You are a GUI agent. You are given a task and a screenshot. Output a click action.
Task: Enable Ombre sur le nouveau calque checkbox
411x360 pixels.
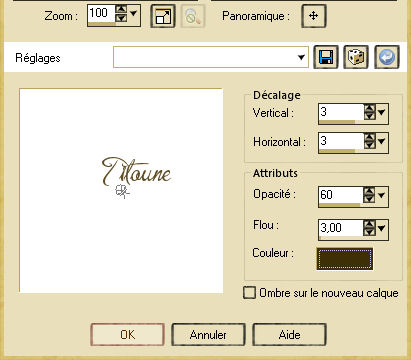tap(249, 293)
